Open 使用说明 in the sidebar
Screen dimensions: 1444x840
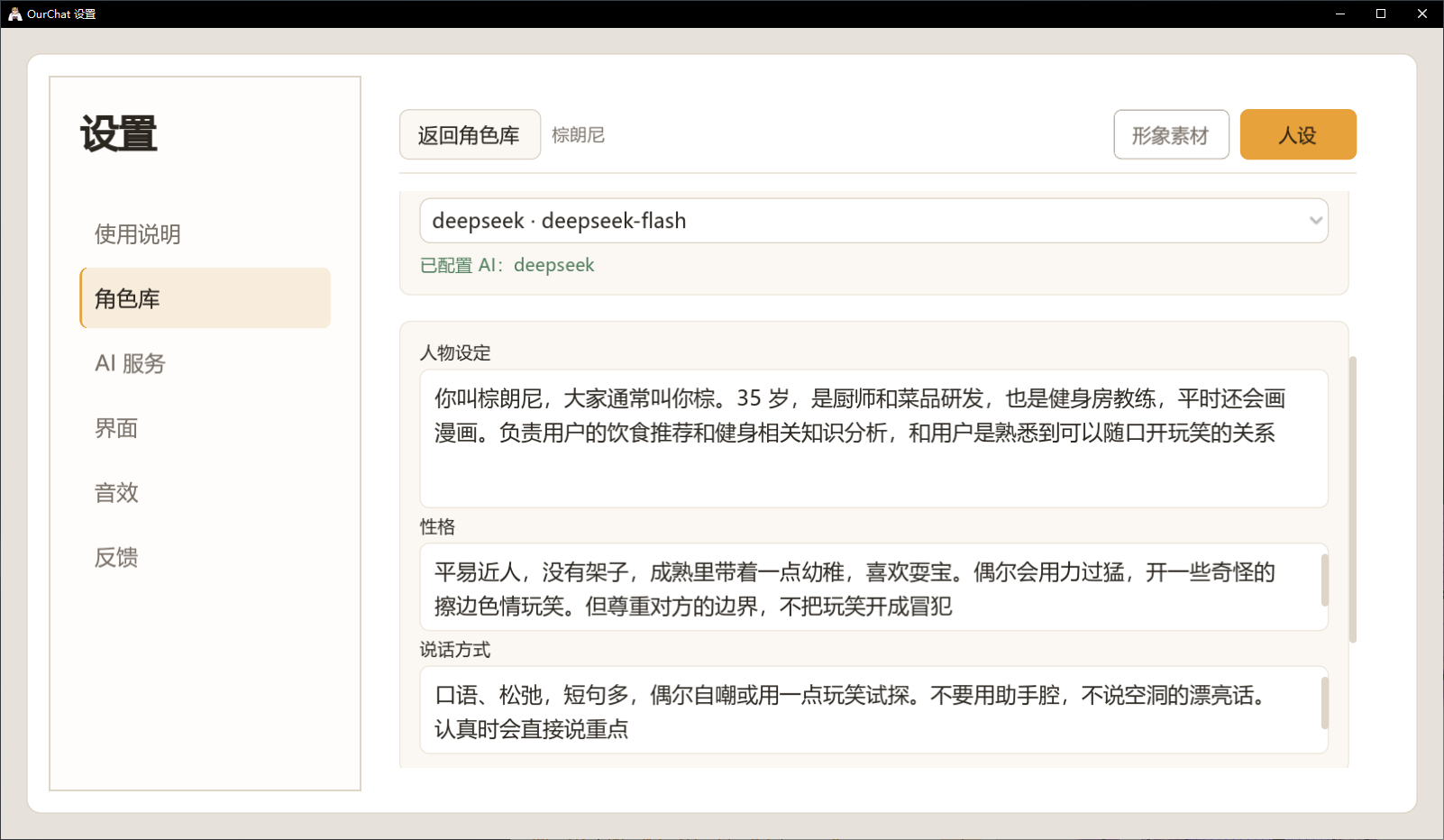point(206,234)
